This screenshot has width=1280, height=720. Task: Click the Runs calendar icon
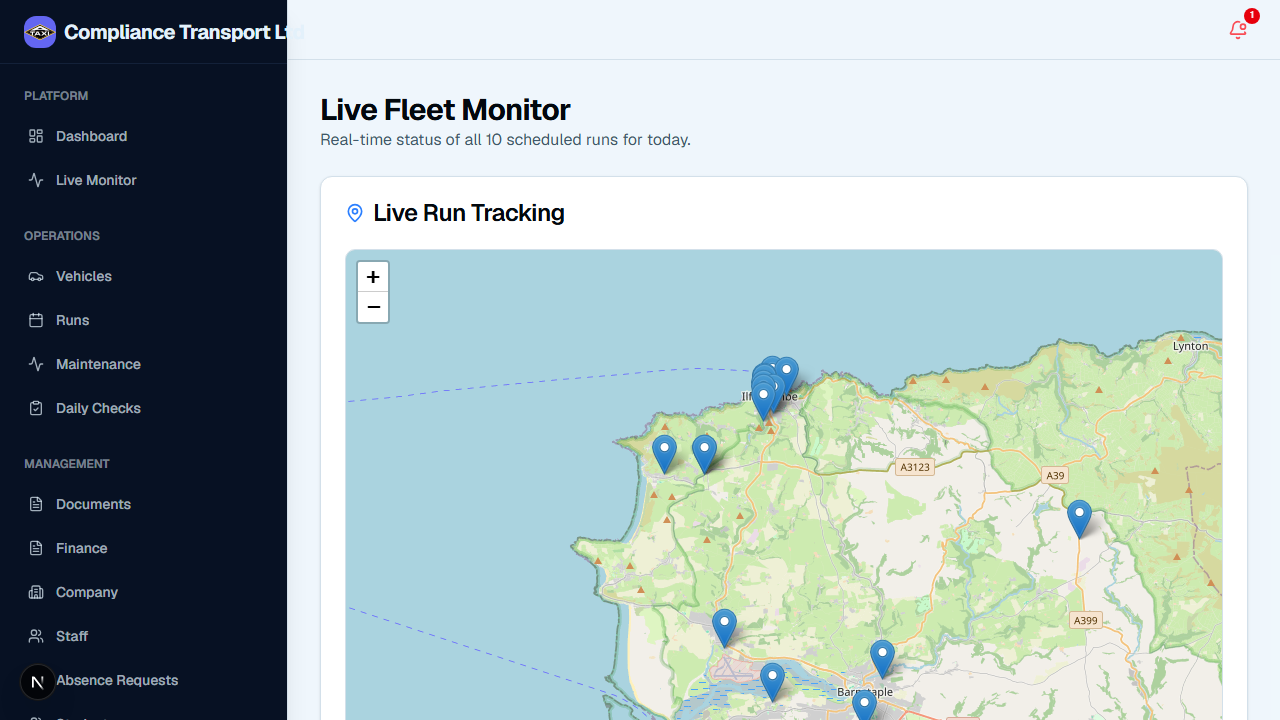coord(36,320)
